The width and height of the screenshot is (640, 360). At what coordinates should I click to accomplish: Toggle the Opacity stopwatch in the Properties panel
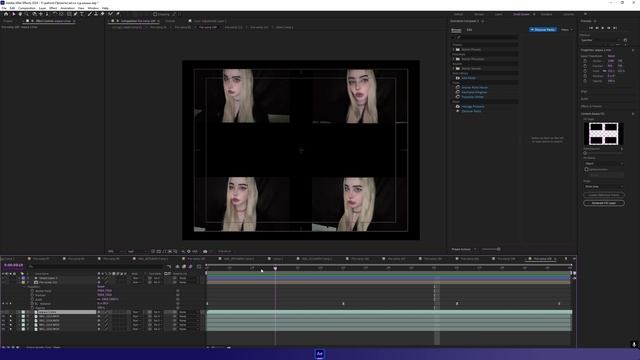coord(585,81)
